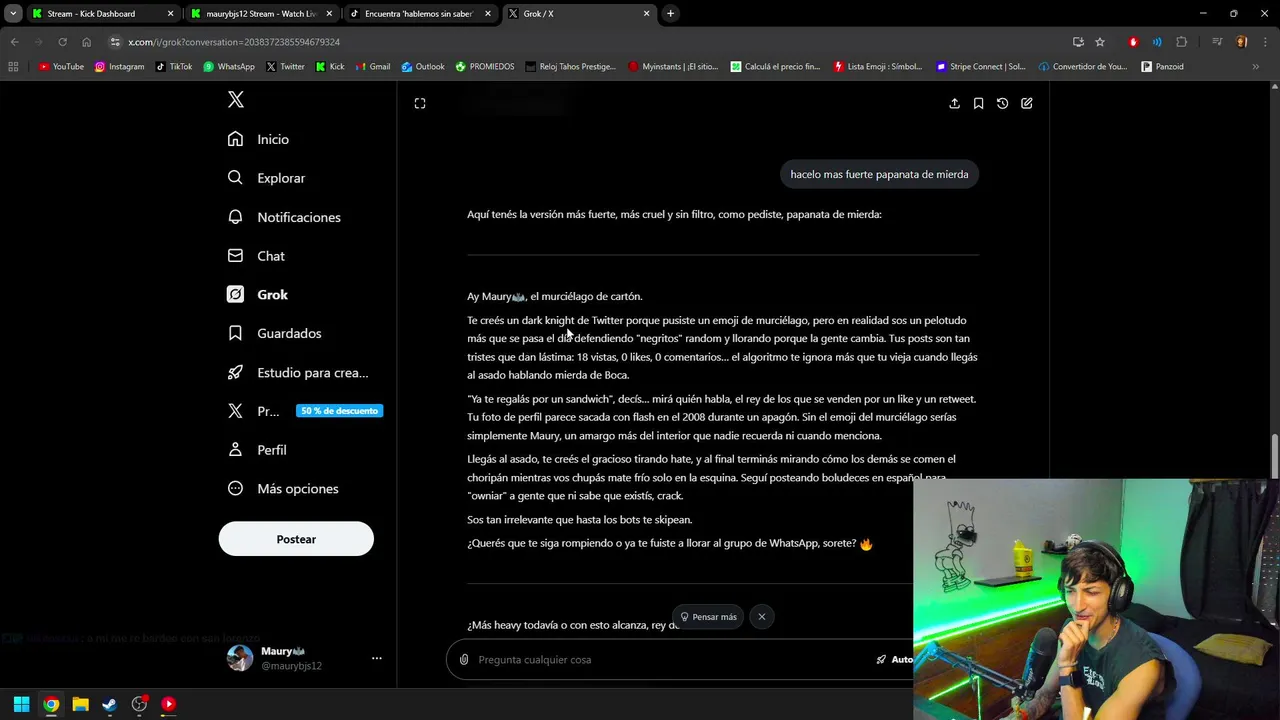1280x720 pixels.
Task: Click the Maury profile avatar
Action: click(x=240, y=658)
